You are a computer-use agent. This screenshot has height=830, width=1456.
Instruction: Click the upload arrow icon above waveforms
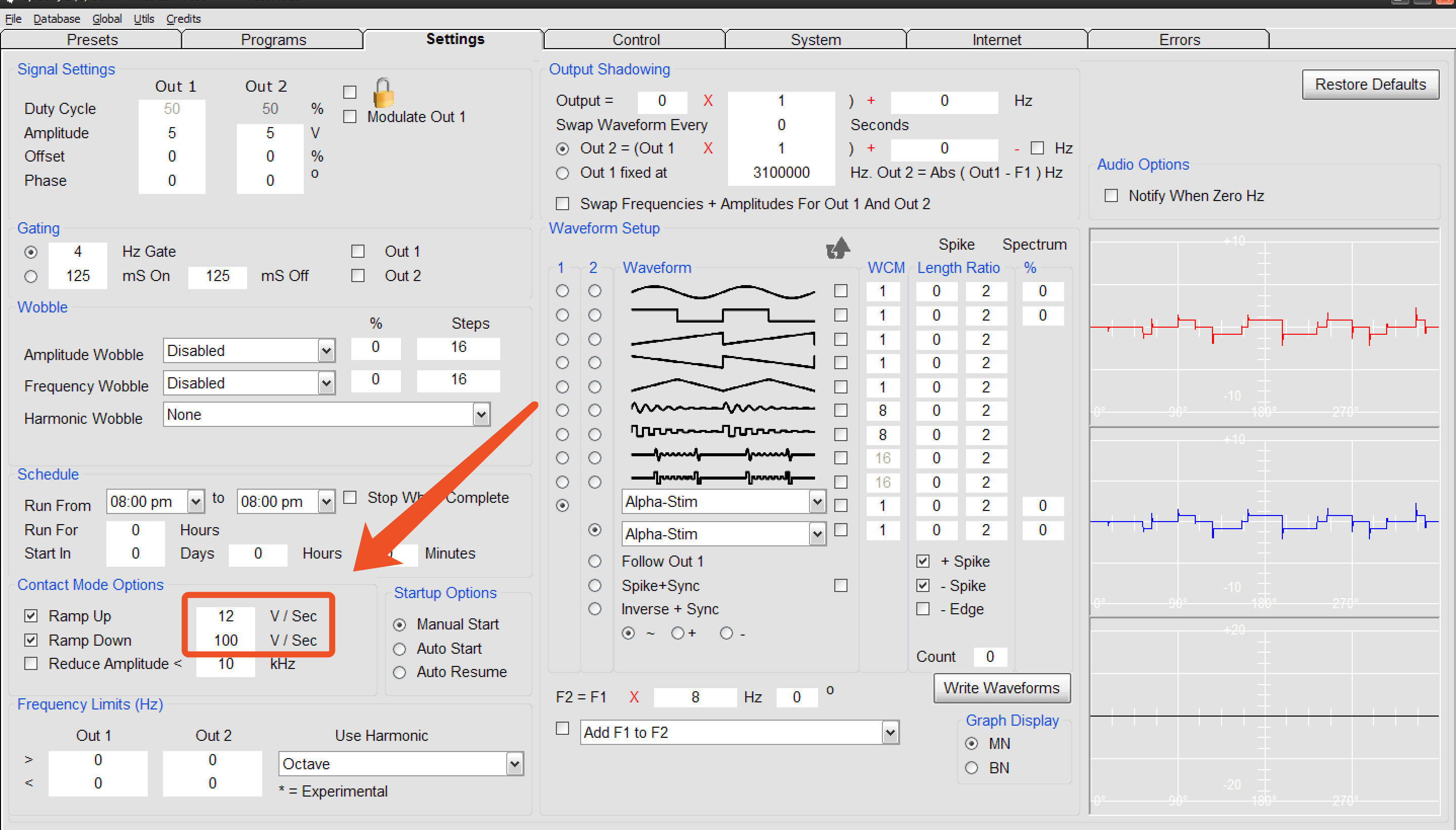(x=838, y=248)
